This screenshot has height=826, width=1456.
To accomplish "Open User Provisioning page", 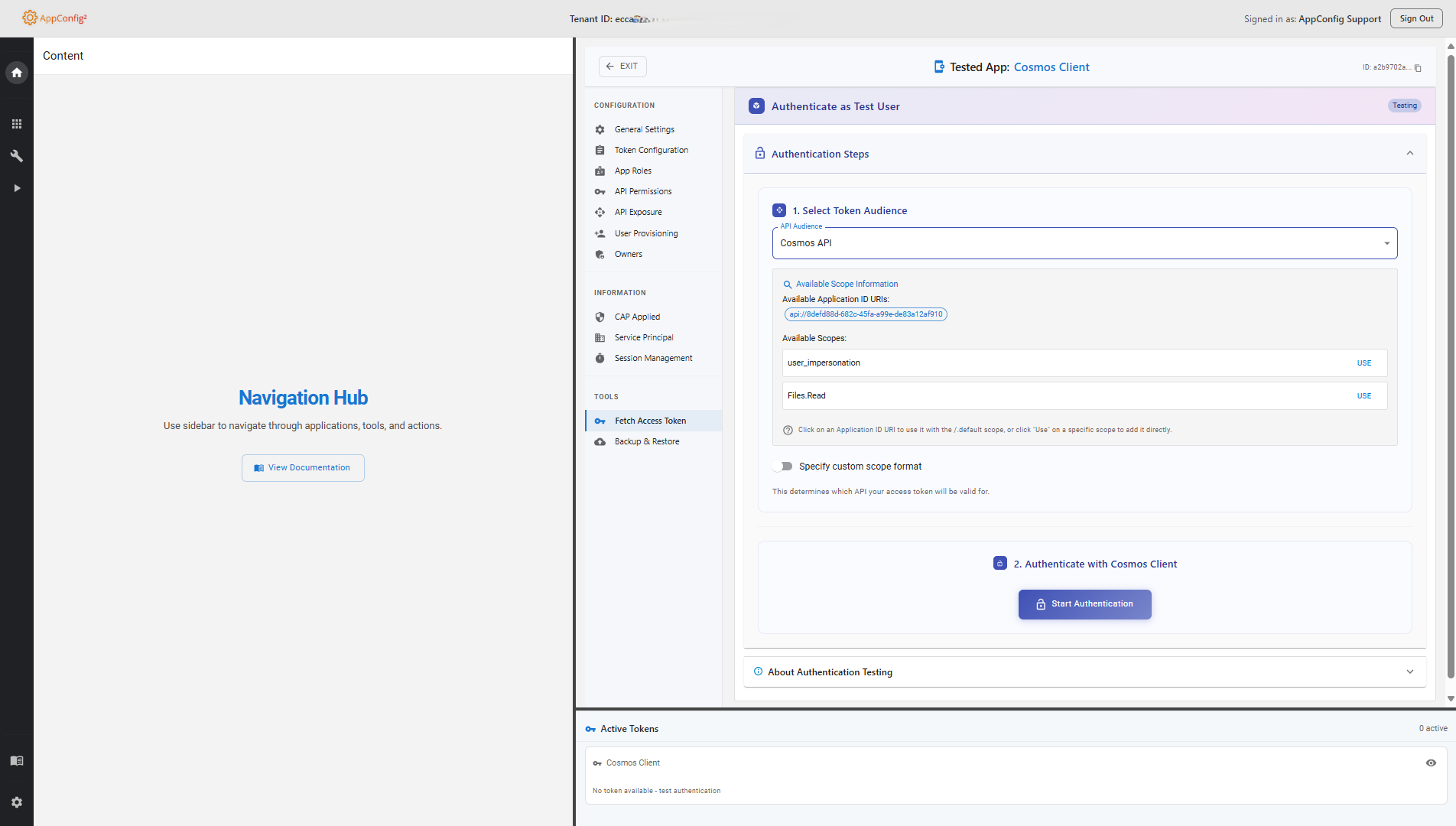I will point(646,234).
